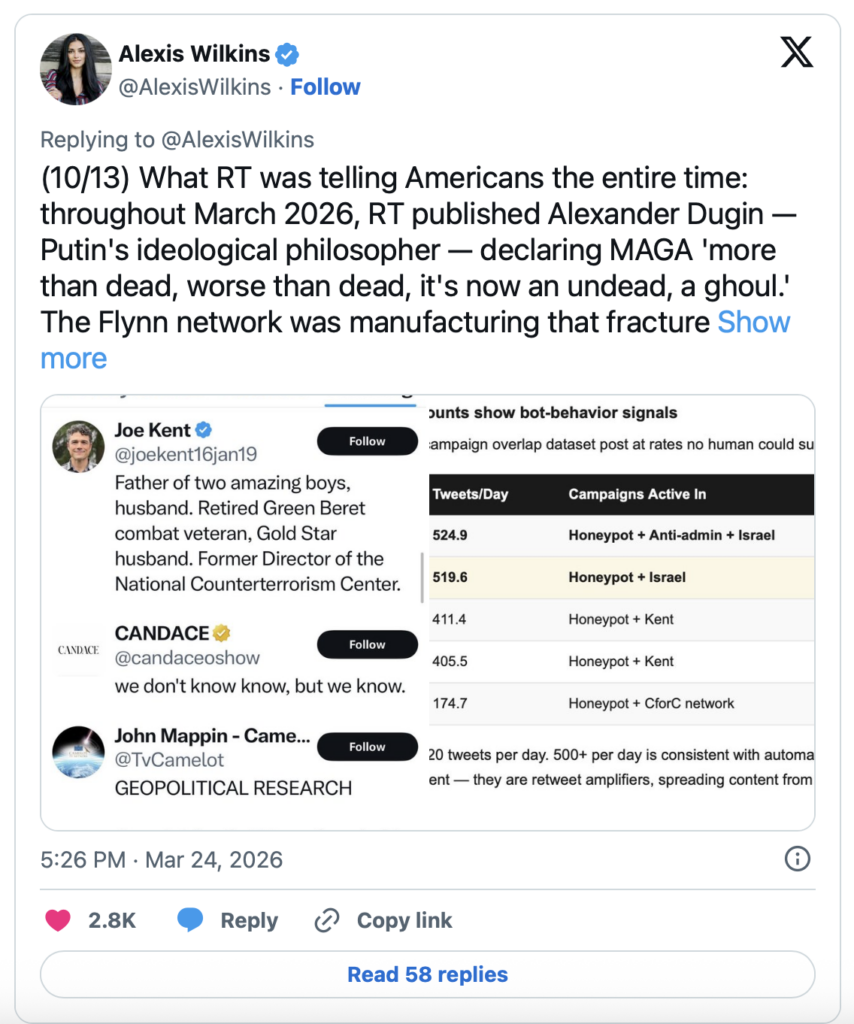854x1024 pixels.
Task: Follow the CANDACE account
Action: [367, 645]
